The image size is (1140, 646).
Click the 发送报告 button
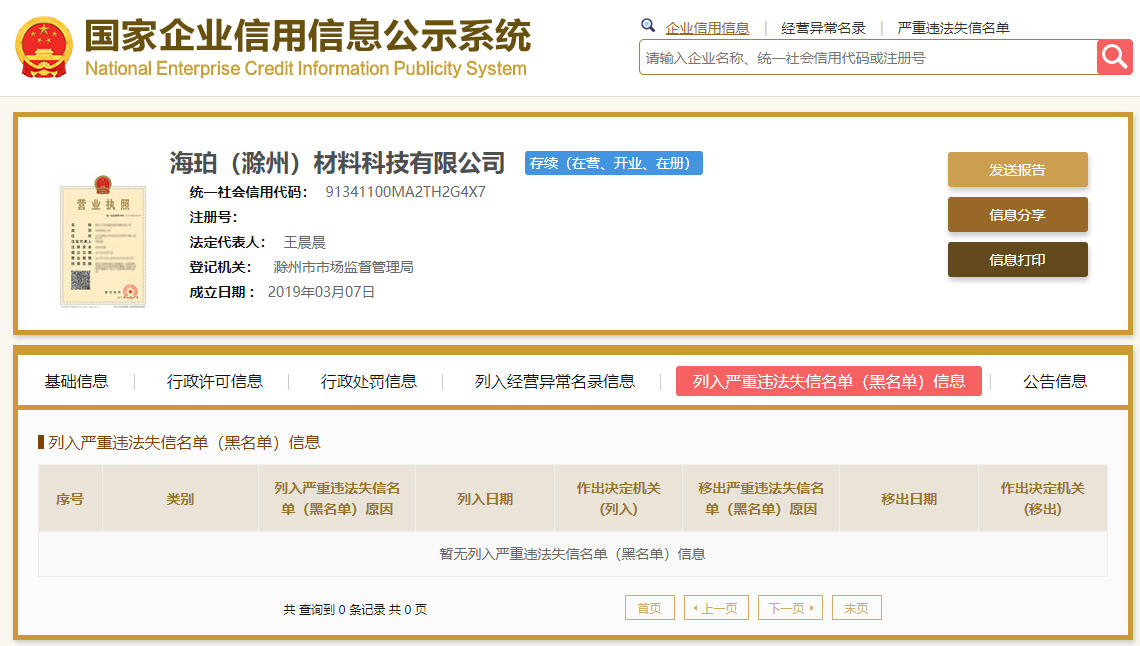pos(1017,170)
